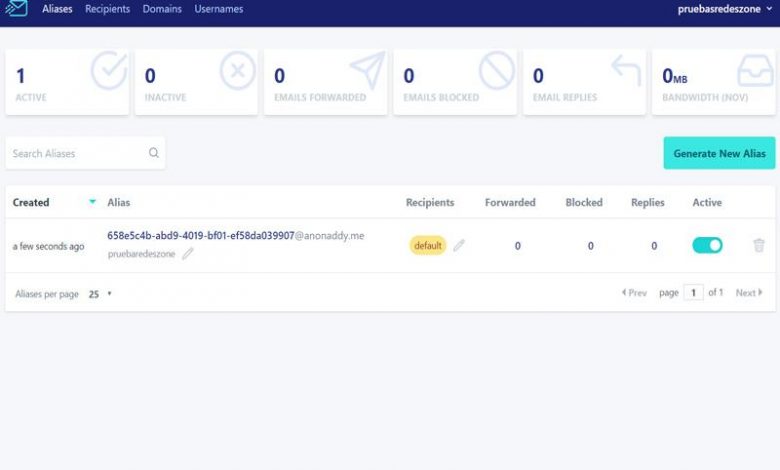Edit recipients pencil next to default
This screenshot has height=470, width=780.
(x=459, y=245)
